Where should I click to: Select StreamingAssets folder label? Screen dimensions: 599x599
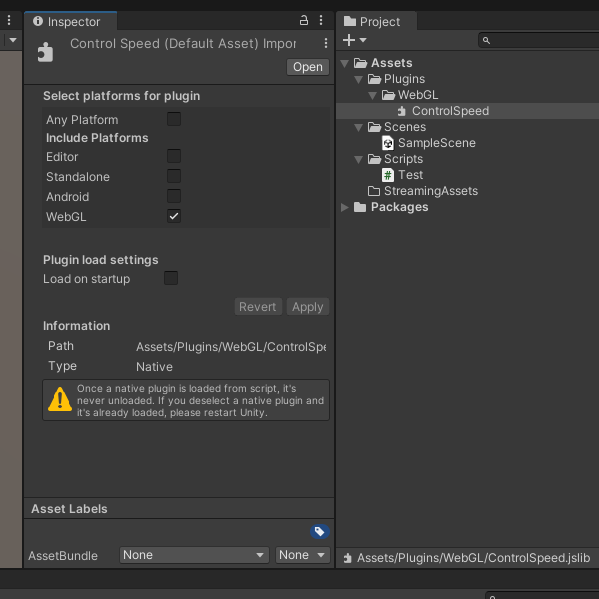[431, 191]
